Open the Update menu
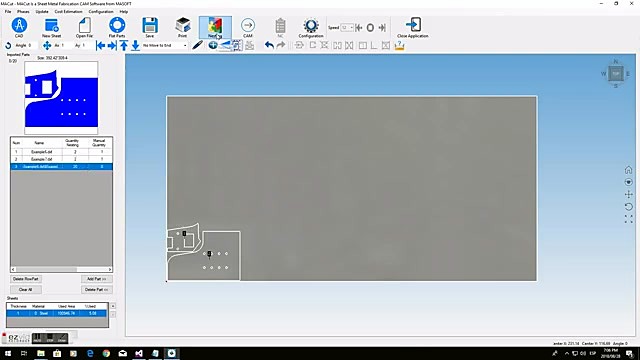 [42, 12]
